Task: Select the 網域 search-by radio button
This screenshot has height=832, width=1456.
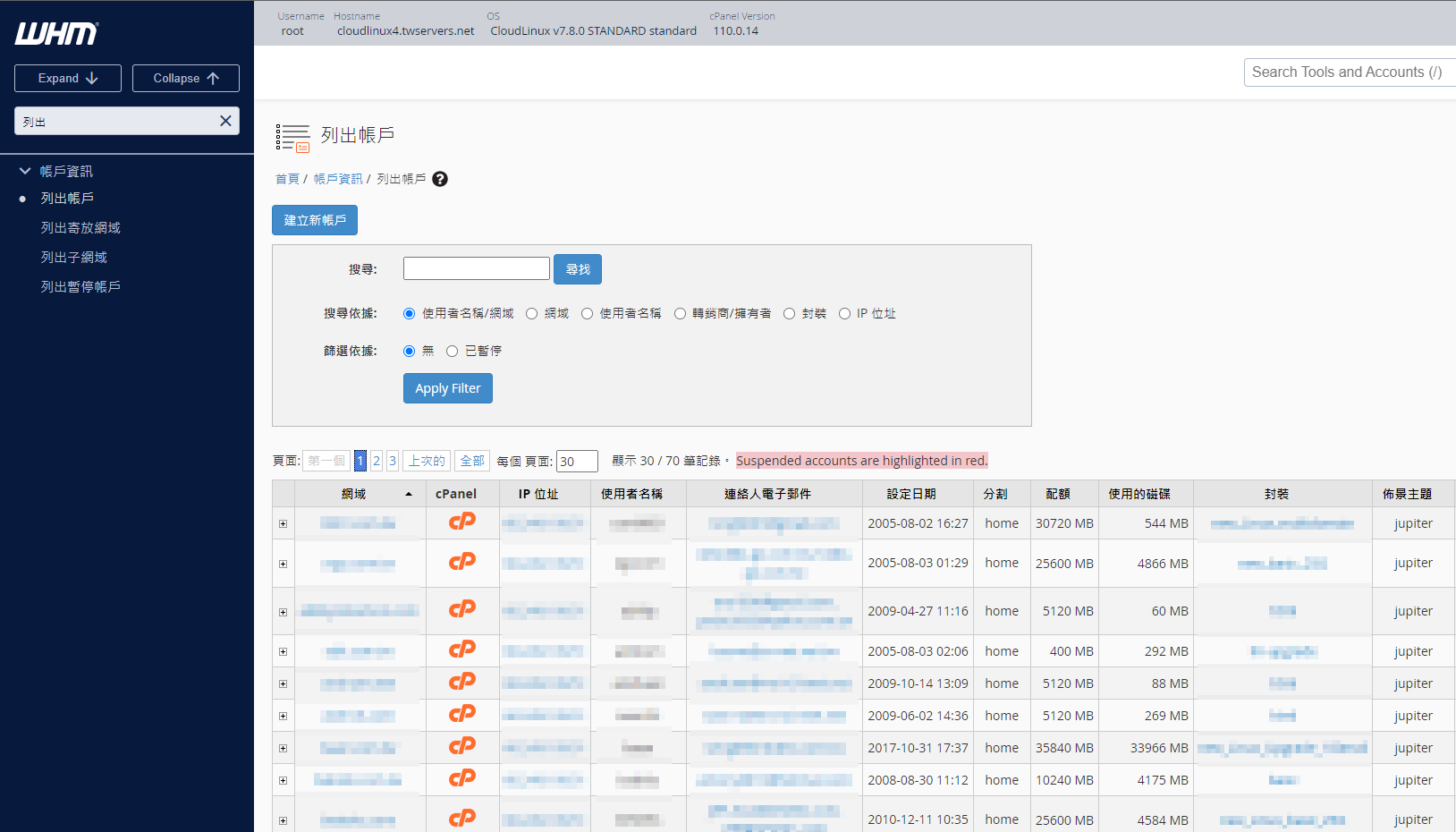Action: [x=532, y=314]
